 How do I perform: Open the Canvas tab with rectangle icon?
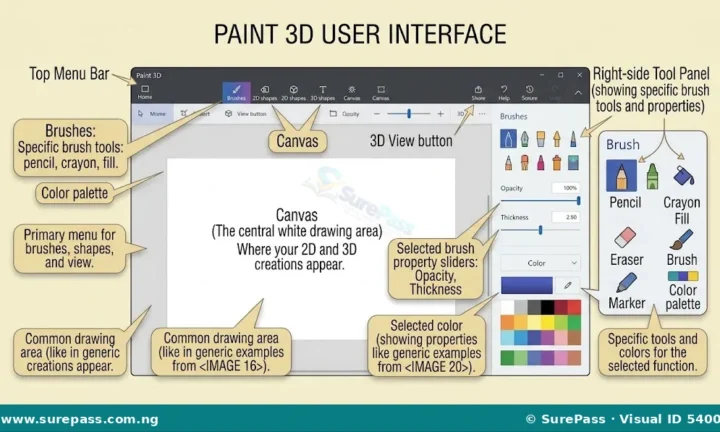tap(381, 92)
